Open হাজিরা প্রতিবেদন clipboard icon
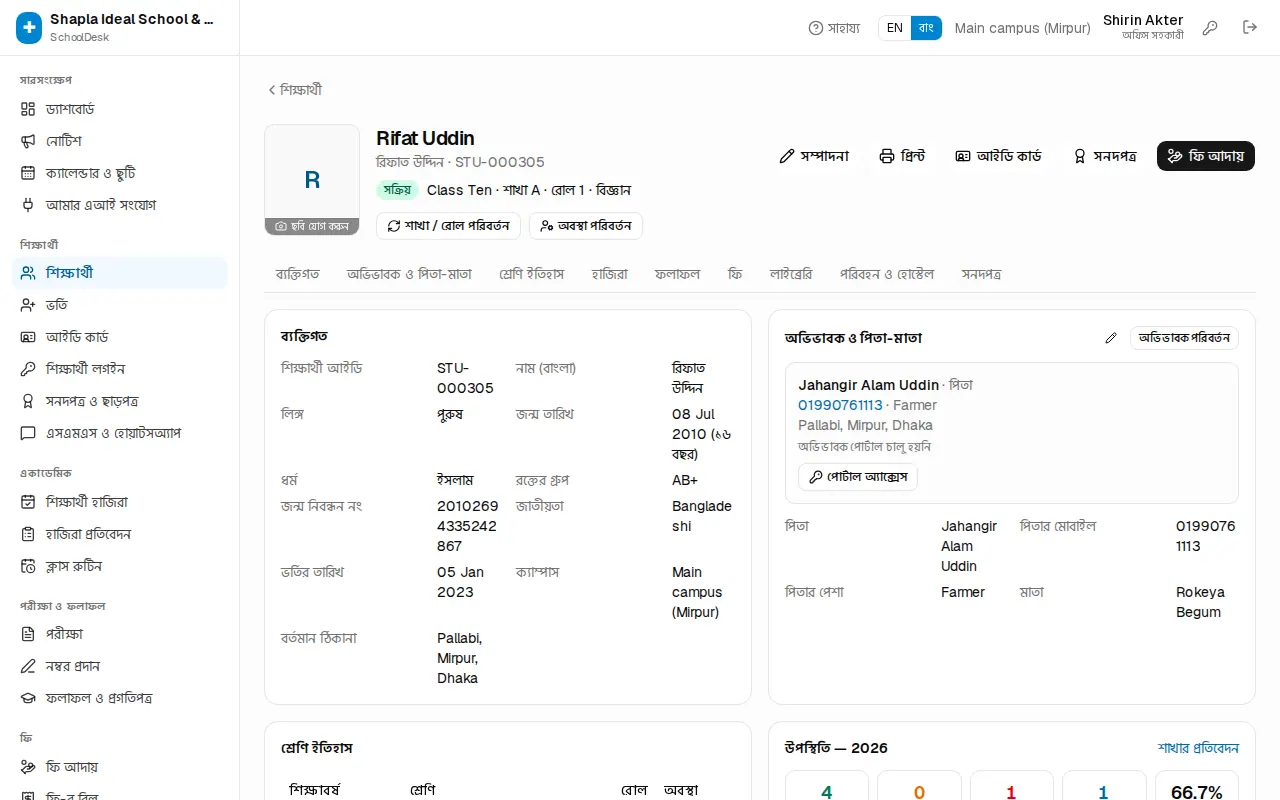 pos(28,534)
